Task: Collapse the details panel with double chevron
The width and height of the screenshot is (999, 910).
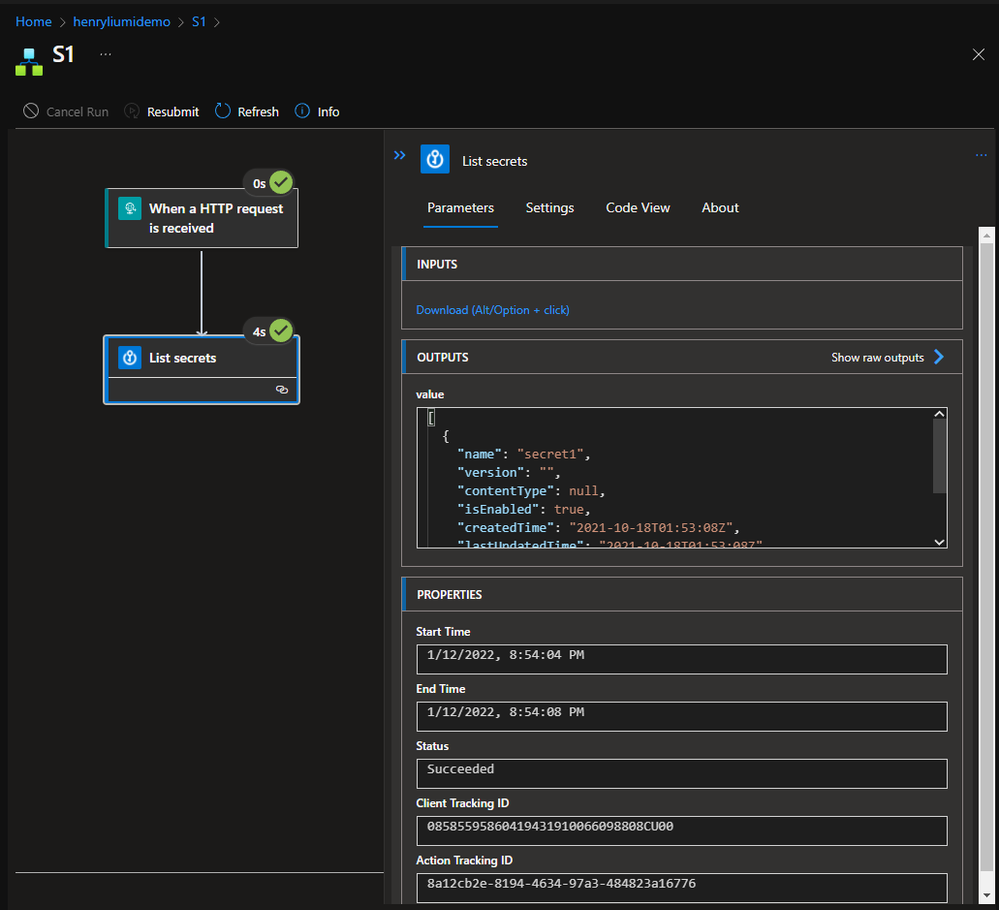Action: [399, 155]
